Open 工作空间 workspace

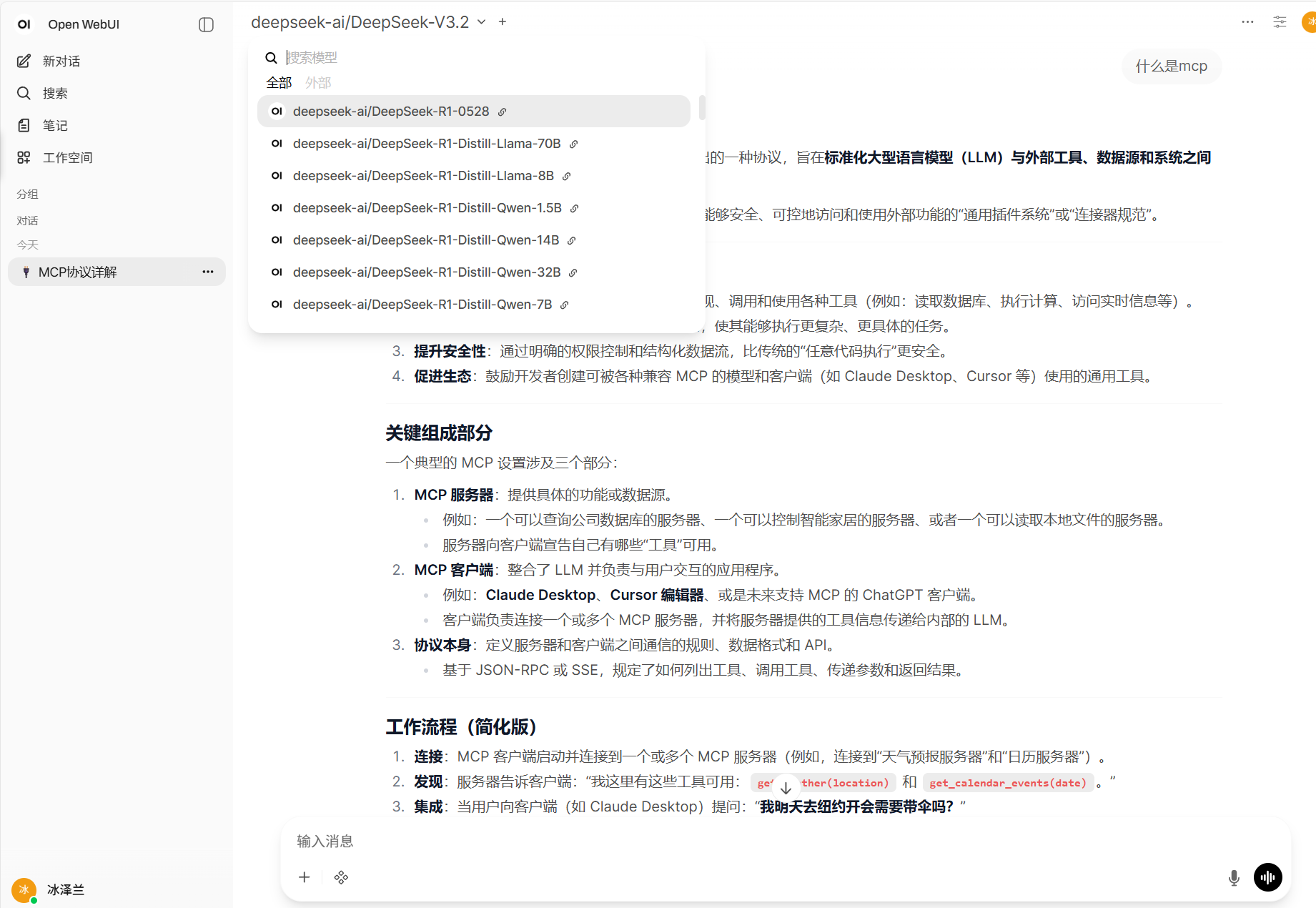67,158
